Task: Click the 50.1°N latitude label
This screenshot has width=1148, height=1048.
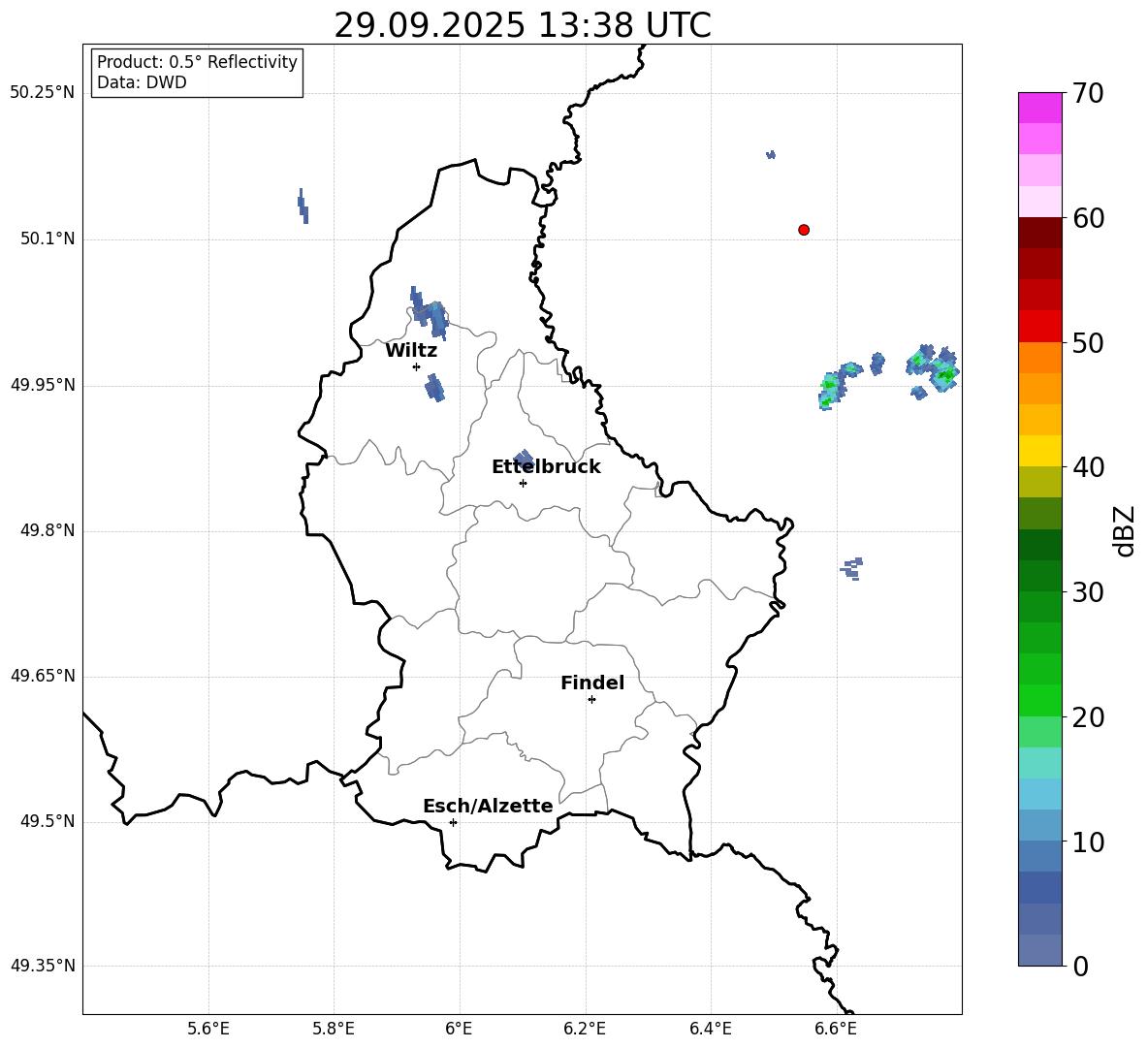Action: point(48,239)
